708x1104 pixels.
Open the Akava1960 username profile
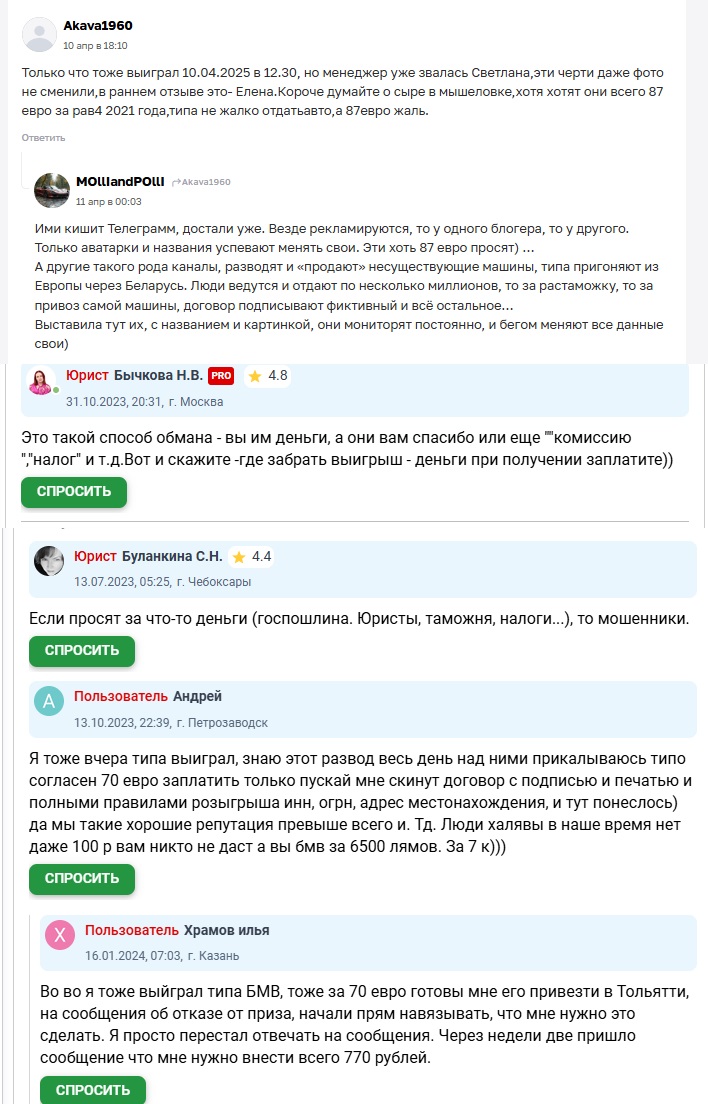(97, 26)
